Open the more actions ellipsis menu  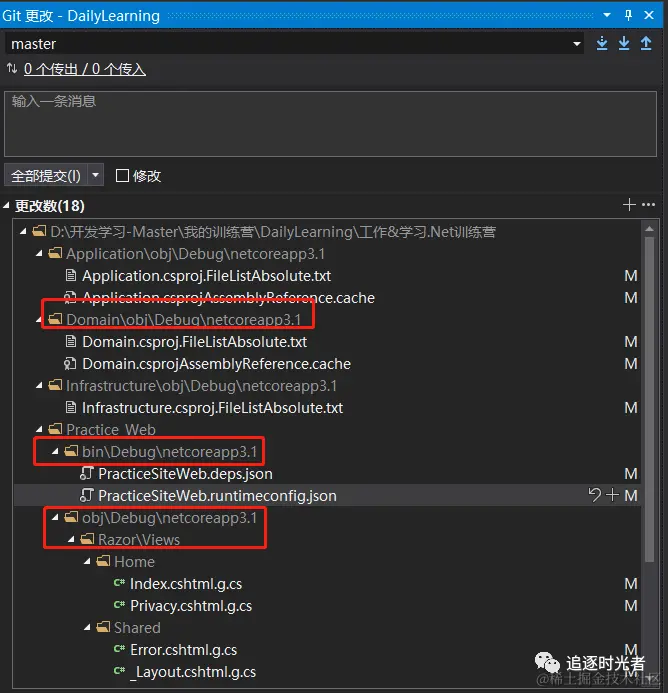click(x=648, y=205)
